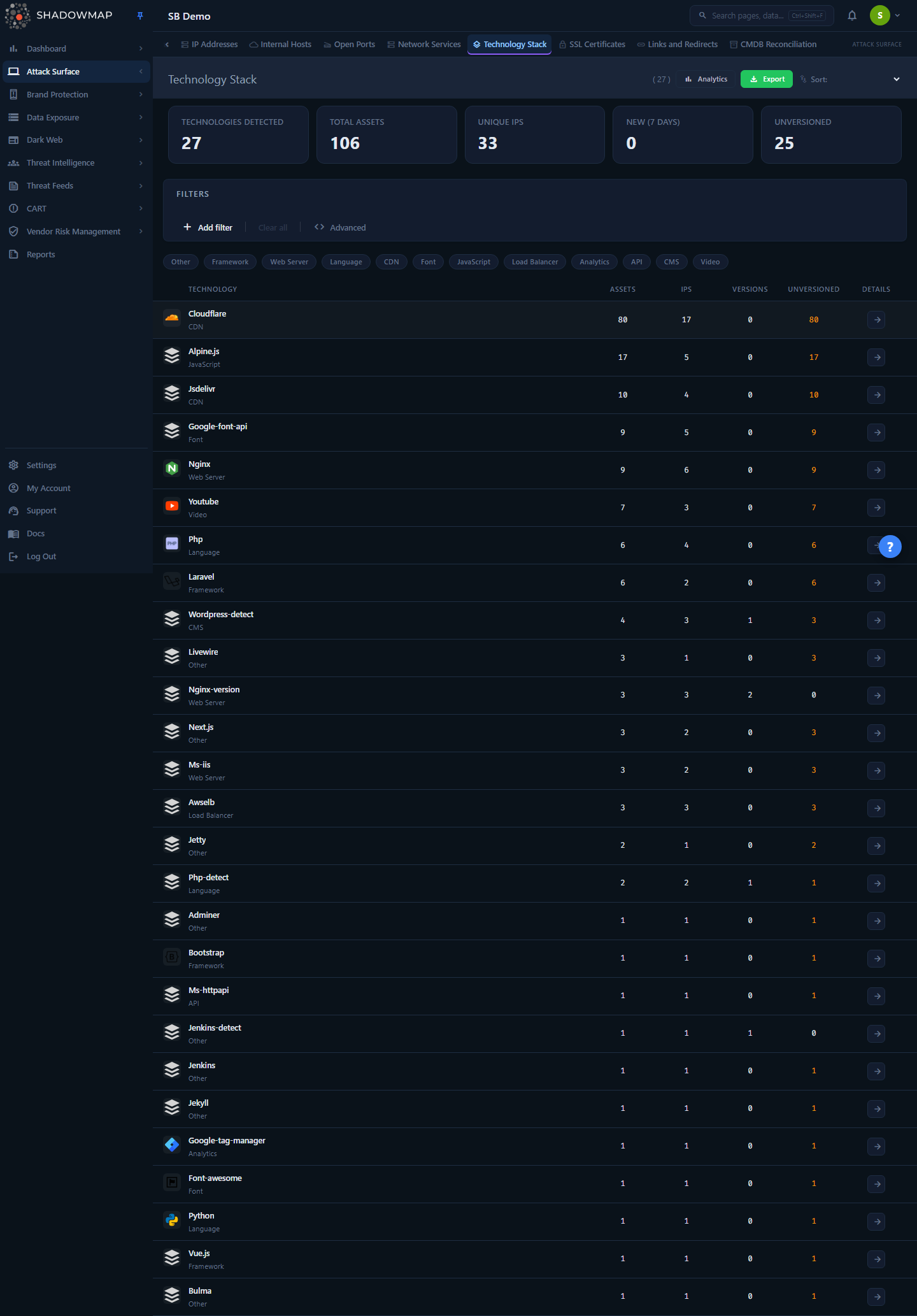
Task: Open details arrow for Jsdelivr row
Action: pyautogui.click(x=876, y=395)
